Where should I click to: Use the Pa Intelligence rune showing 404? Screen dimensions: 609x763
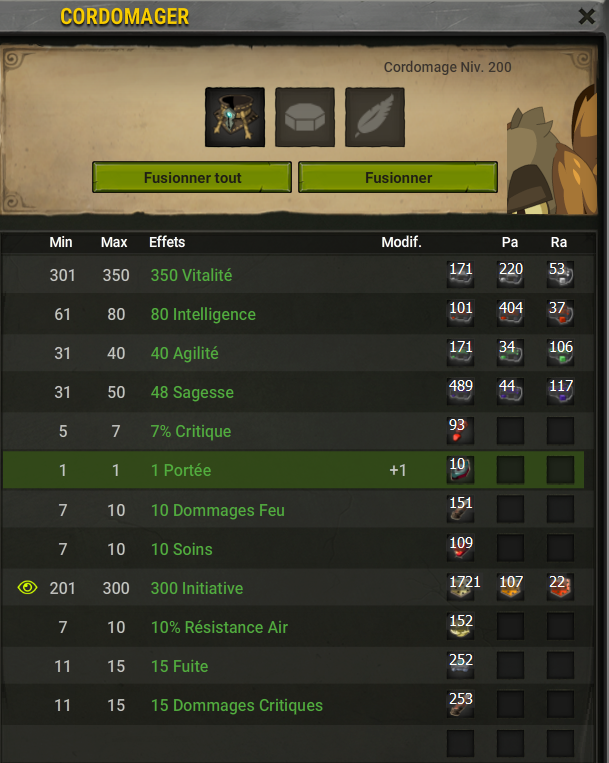coord(511,313)
